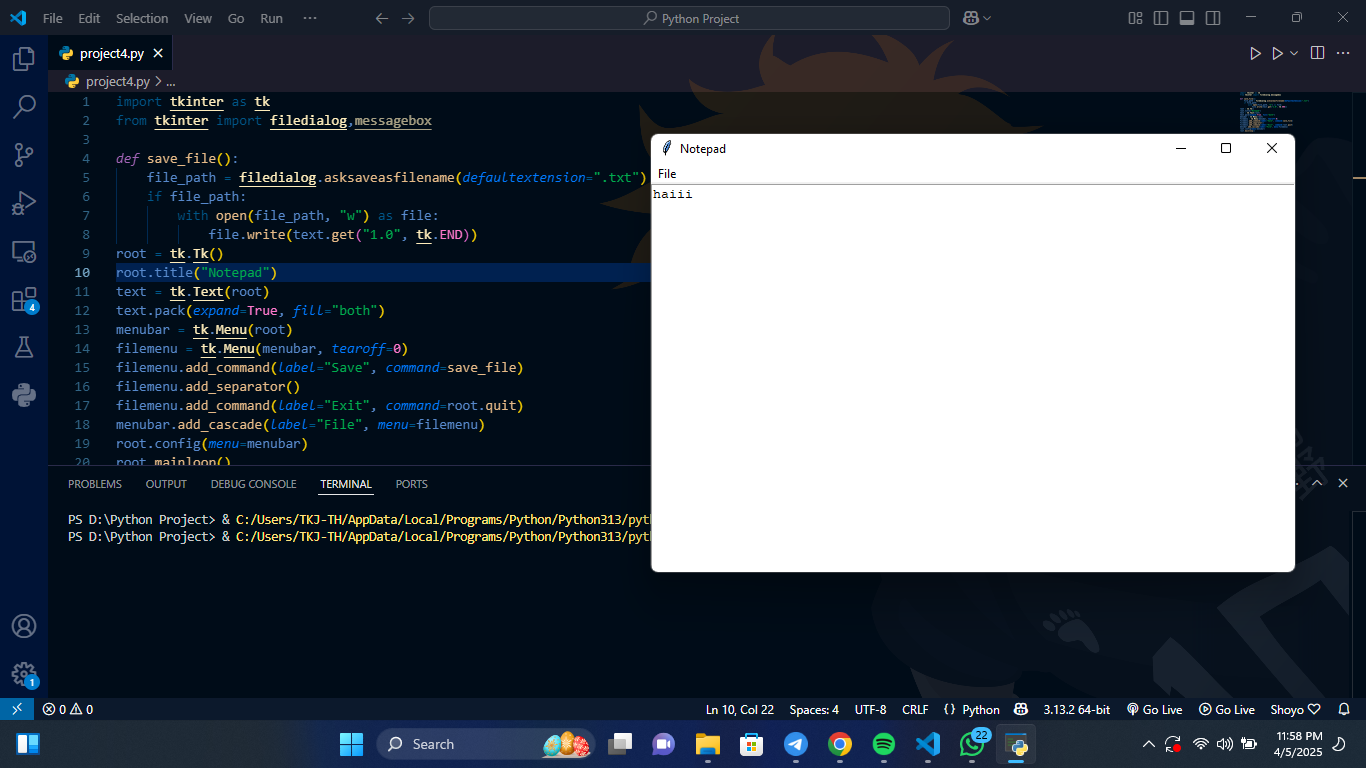The height and width of the screenshot is (768, 1366).
Task: Open errors and warnings count
Action: (x=67, y=709)
